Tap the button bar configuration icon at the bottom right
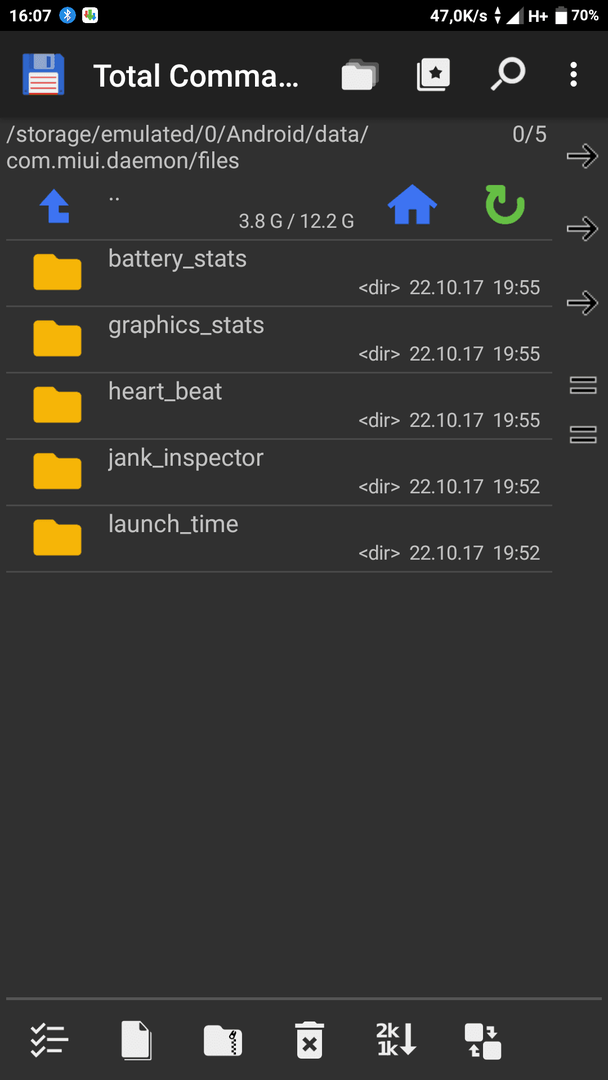This screenshot has width=608, height=1080. point(483,1041)
